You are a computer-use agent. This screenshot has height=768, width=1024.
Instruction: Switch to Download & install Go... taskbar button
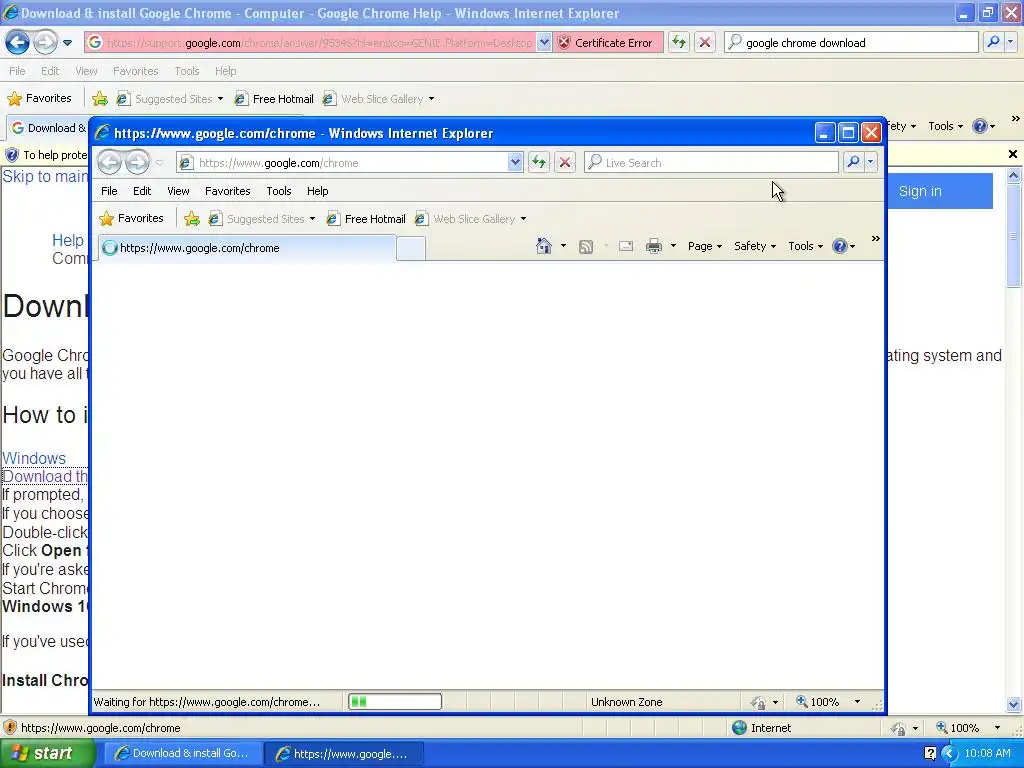pos(184,754)
